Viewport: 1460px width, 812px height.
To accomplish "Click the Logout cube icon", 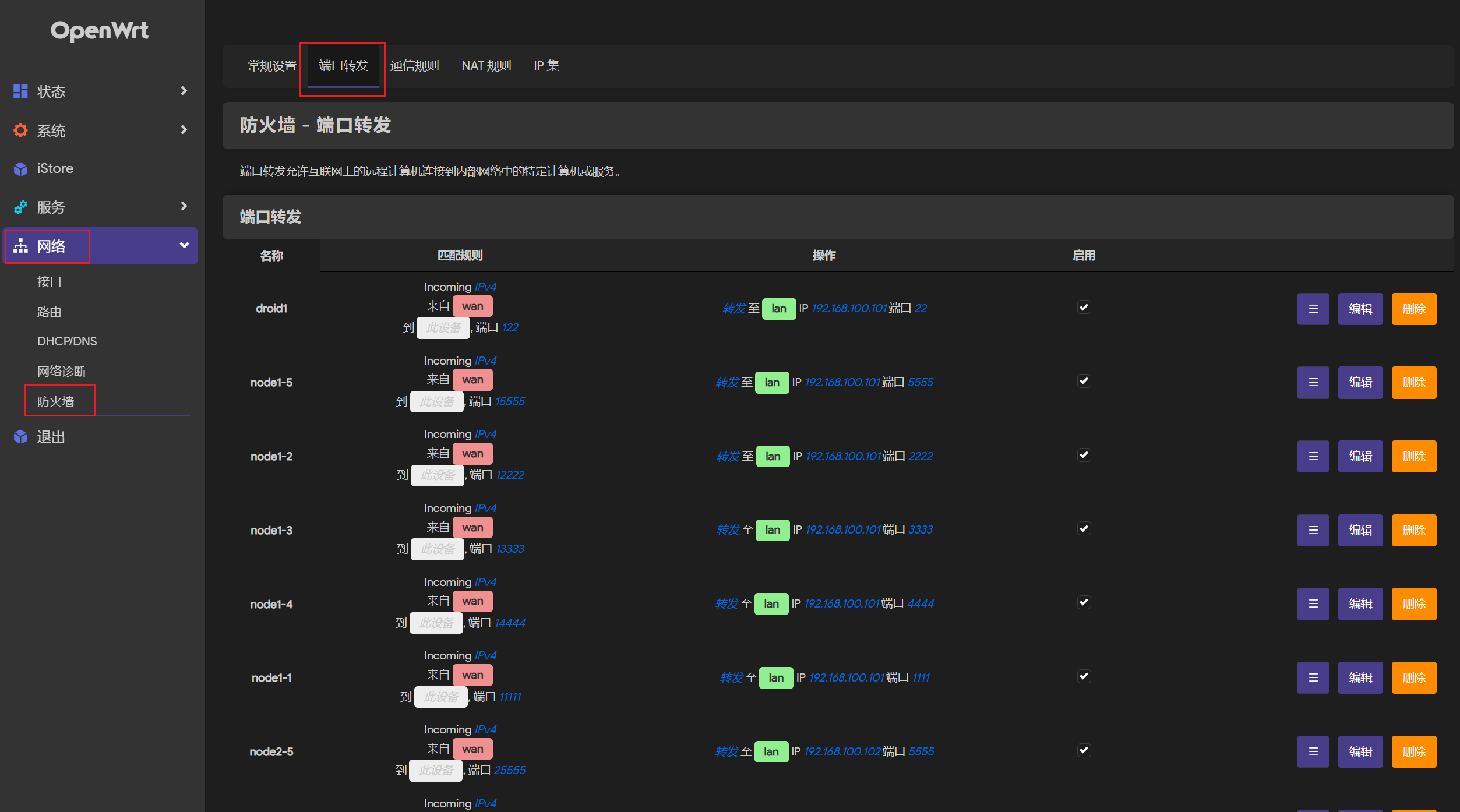I will (20, 437).
